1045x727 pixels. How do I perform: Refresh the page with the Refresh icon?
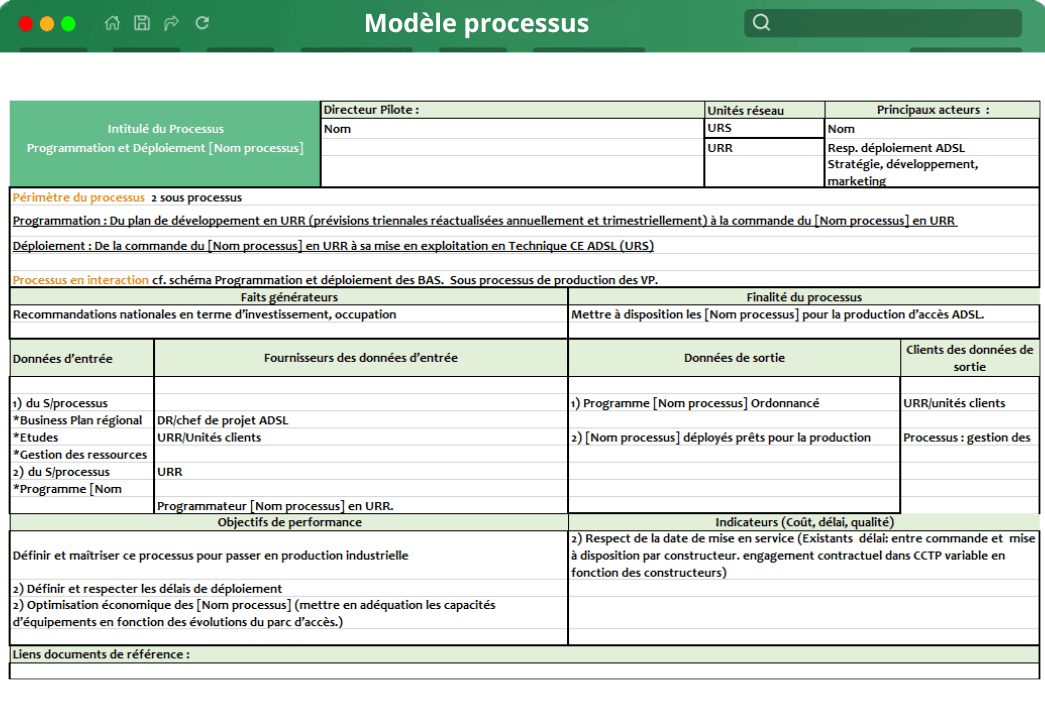[201, 22]
